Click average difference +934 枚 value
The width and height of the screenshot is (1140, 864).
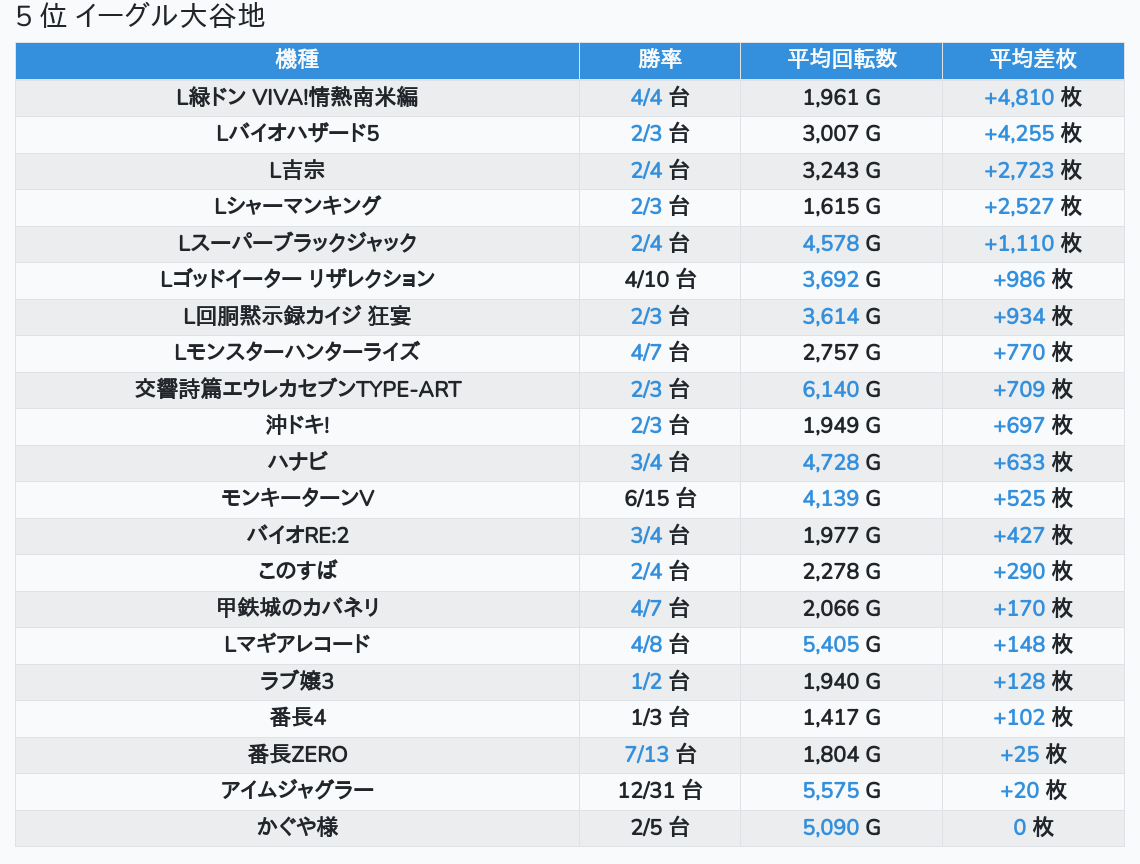[1032, 316]
